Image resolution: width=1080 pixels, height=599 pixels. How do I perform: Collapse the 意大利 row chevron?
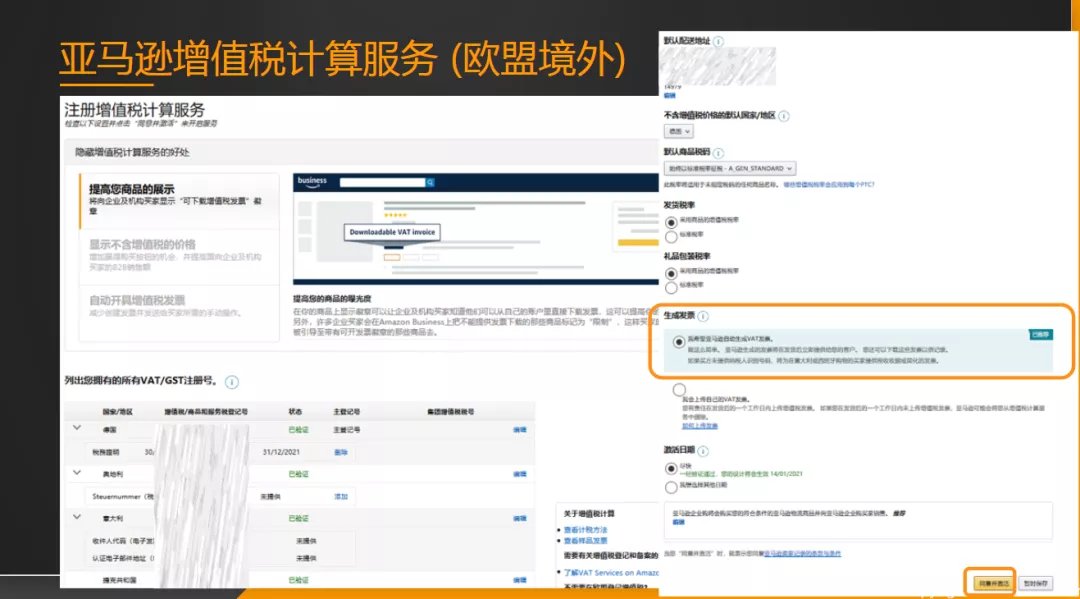click(77, 517)
